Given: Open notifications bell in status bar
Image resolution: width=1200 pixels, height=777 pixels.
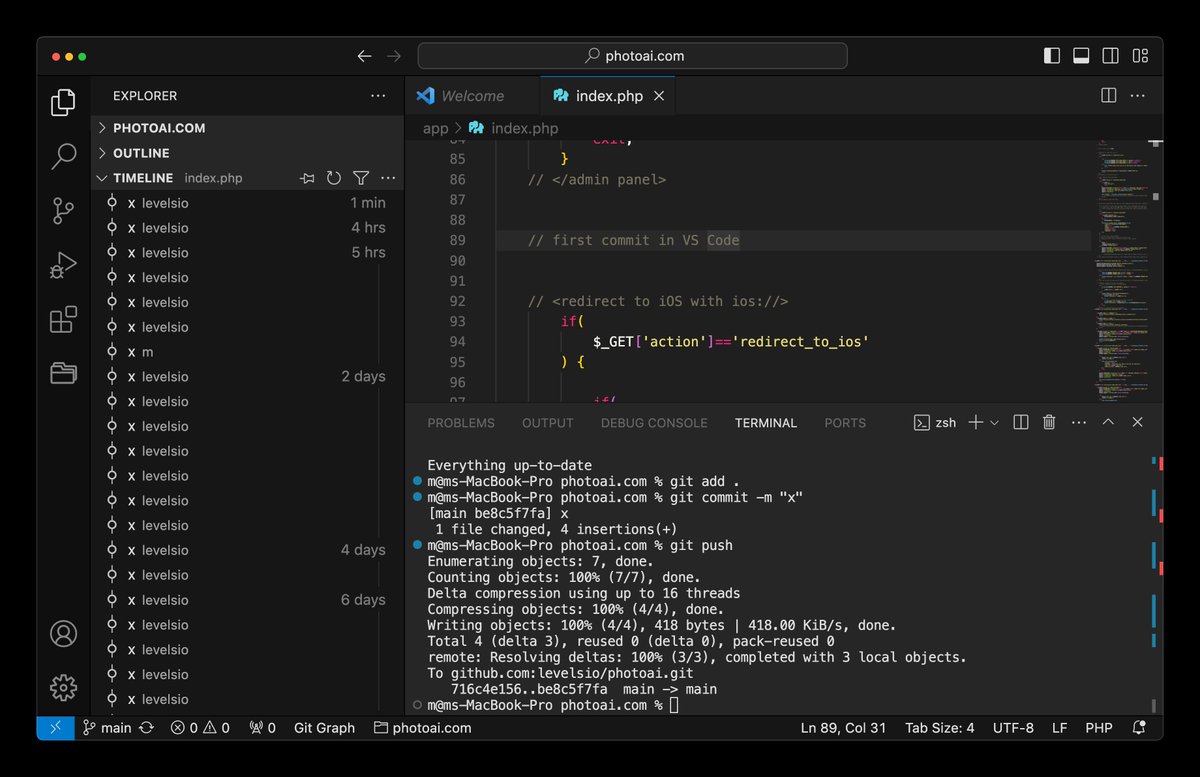Looking at the screenshot, I should [1139, 728].
